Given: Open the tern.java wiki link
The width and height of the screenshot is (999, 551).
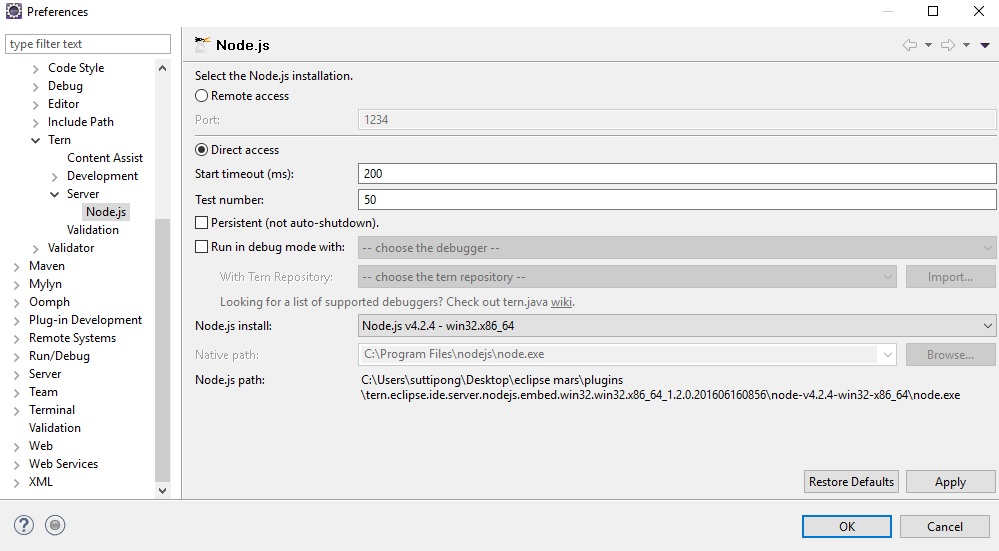Looking at the screenshot, I should [x=561, y=302].
